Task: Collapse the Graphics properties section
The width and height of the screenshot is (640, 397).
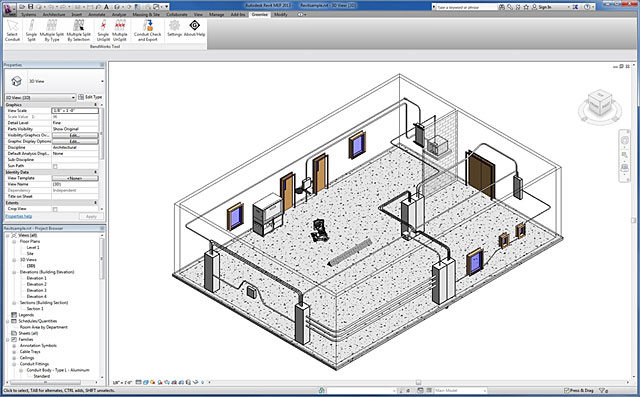Action: click(x=96, y=105)
